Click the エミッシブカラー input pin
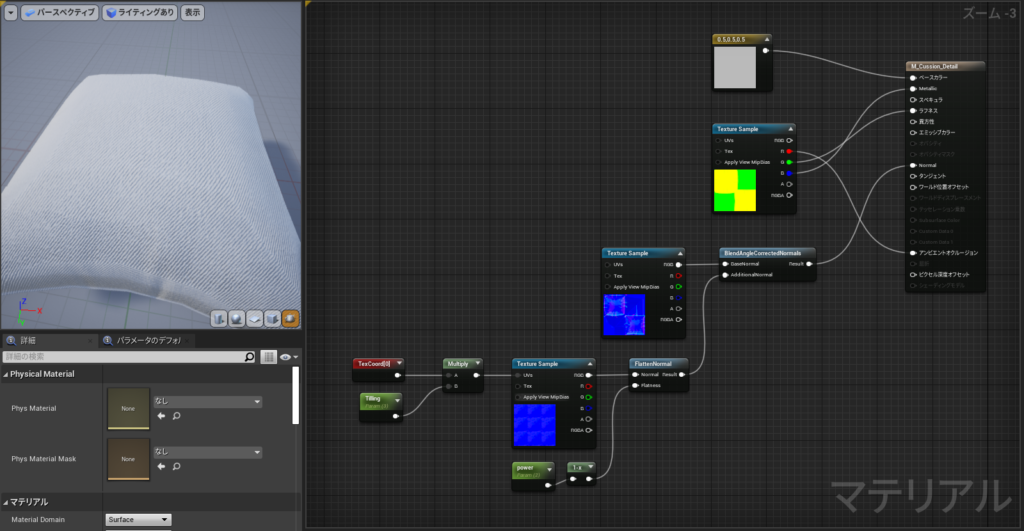The height and width of the screenshot is (531, 1024). [x=913, y=133]
